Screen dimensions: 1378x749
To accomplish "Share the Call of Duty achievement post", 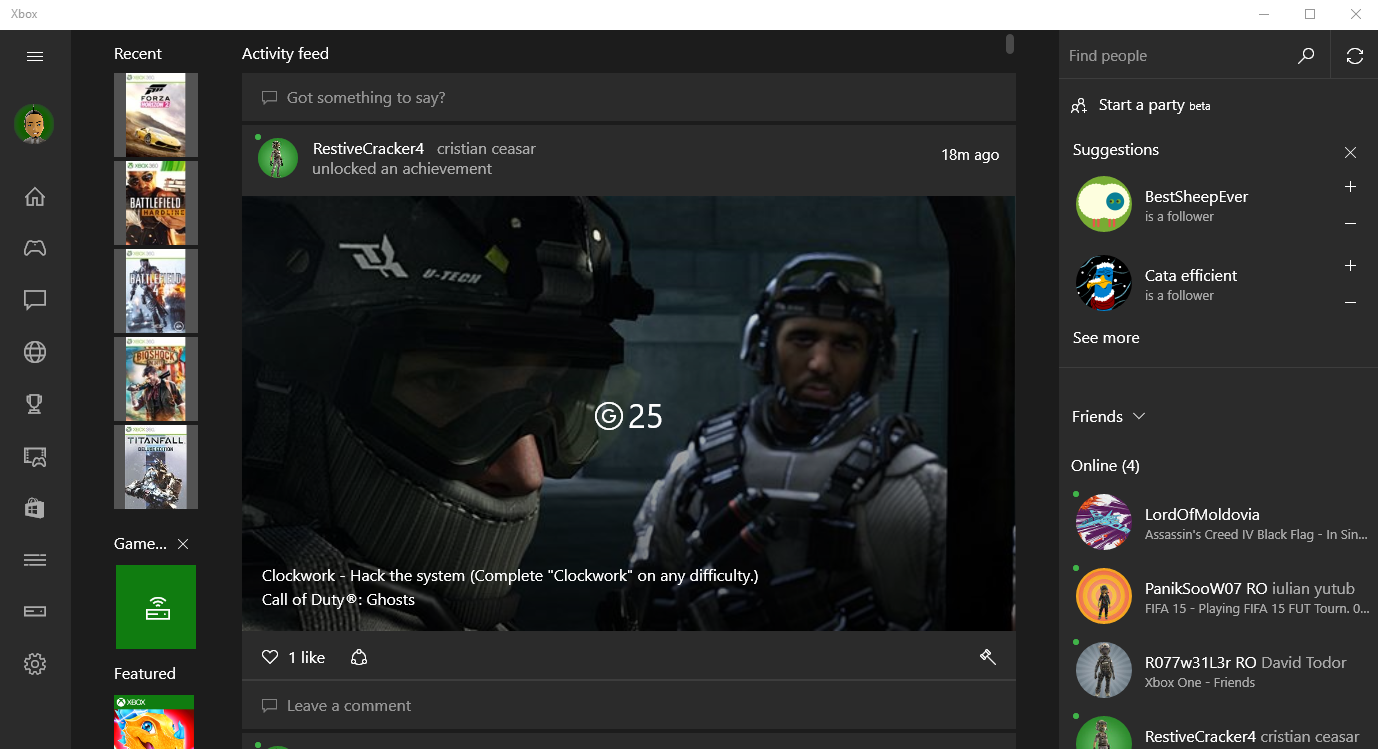I will pyautogui.click(x=359, y=657).
